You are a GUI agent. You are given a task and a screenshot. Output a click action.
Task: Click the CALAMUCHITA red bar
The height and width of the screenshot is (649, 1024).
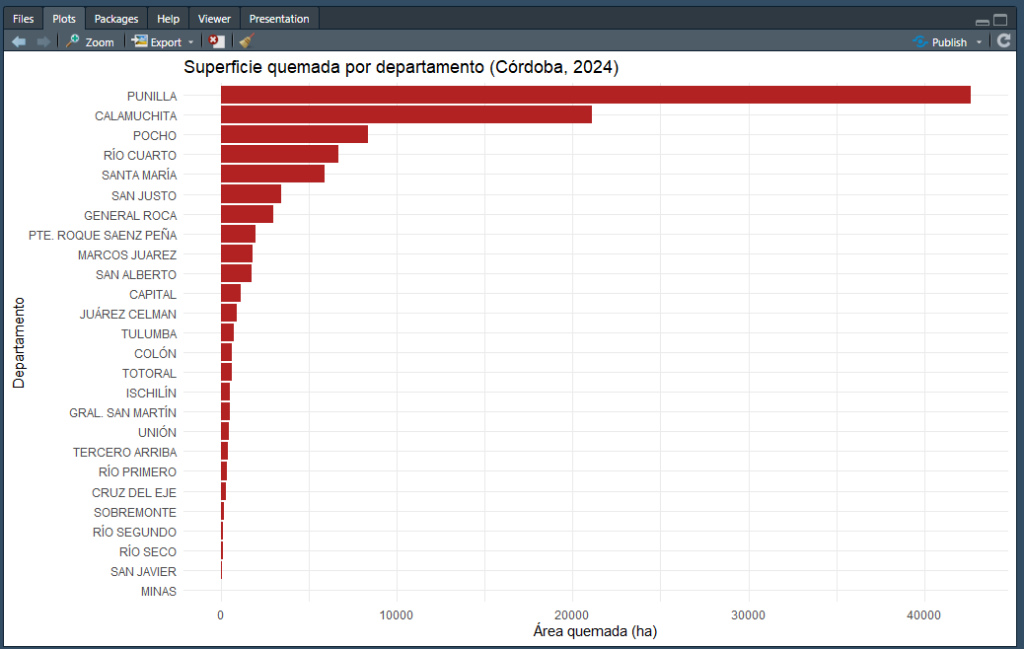pos(406,115)
